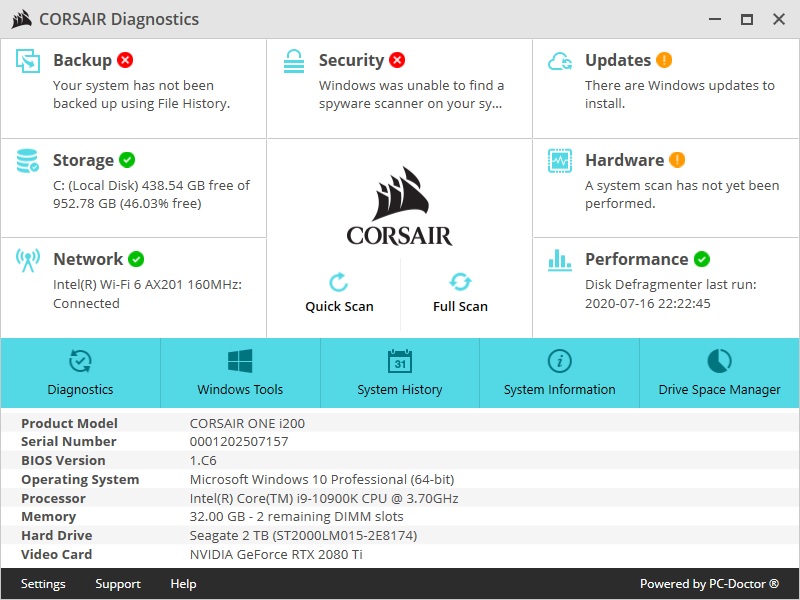This screenshot has width=800, height=600.
Task: Click Hard Drive value 'Seagate 2 TB'
Action: pyautogui.click(x=303, y=536)
